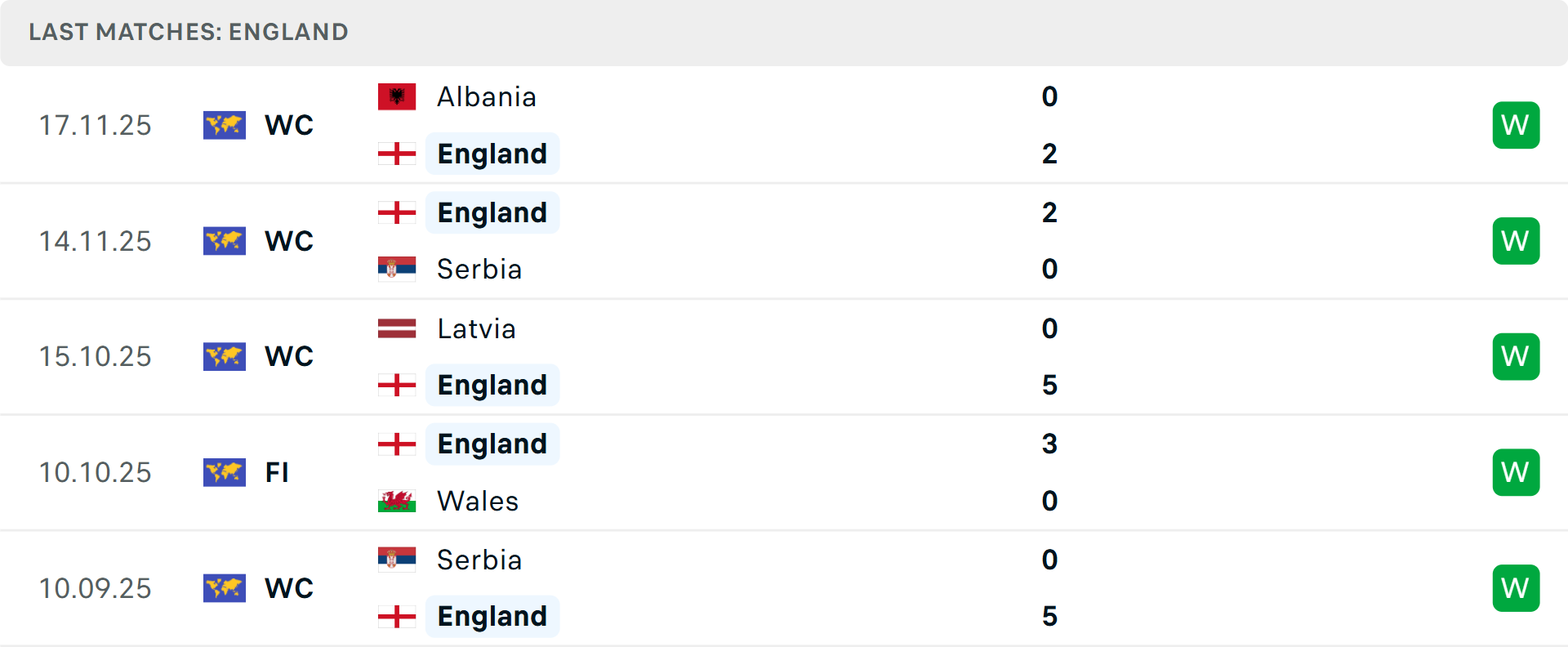The height and width of the screenshot is (647, 1568).
Task: Click Serbia flag in the 14.11.25 match
Action: (397, 269)
